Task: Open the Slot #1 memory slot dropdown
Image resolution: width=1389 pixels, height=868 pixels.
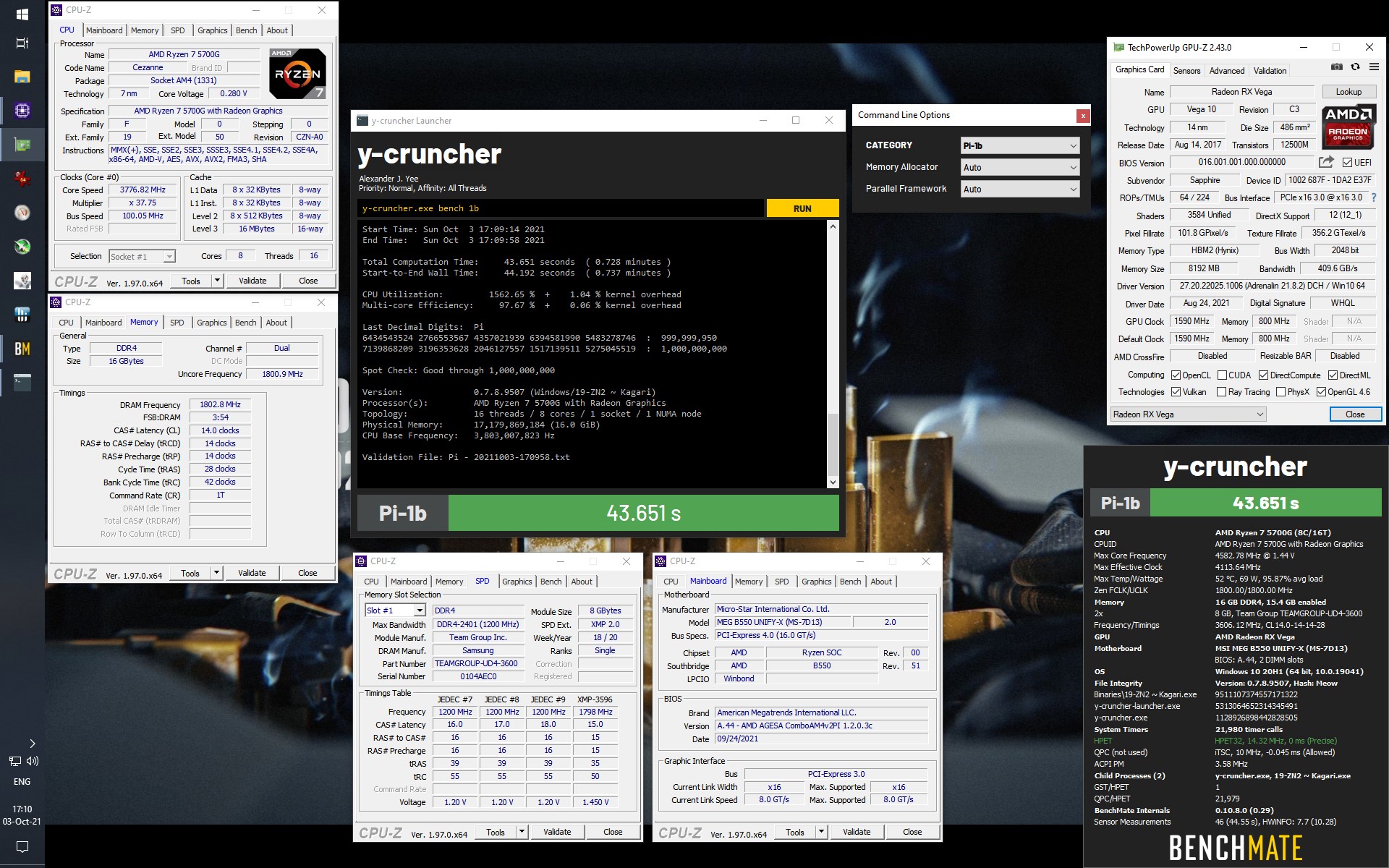Action: pyautogui.click(x=395, y=610)
